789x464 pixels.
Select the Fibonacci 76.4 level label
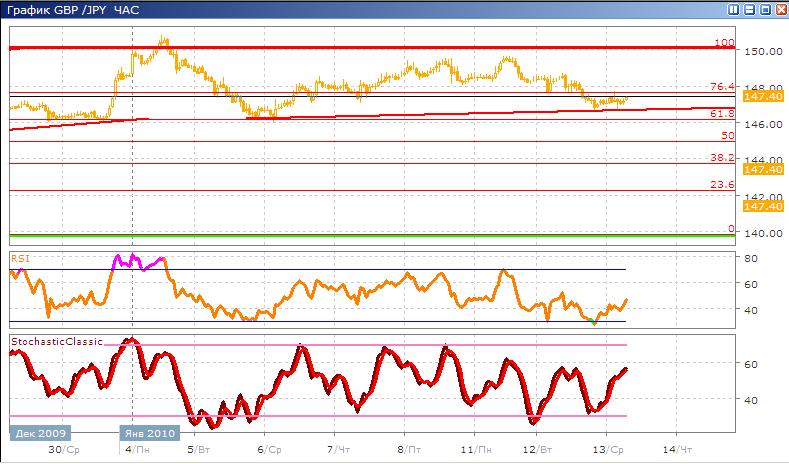point(724,87)
